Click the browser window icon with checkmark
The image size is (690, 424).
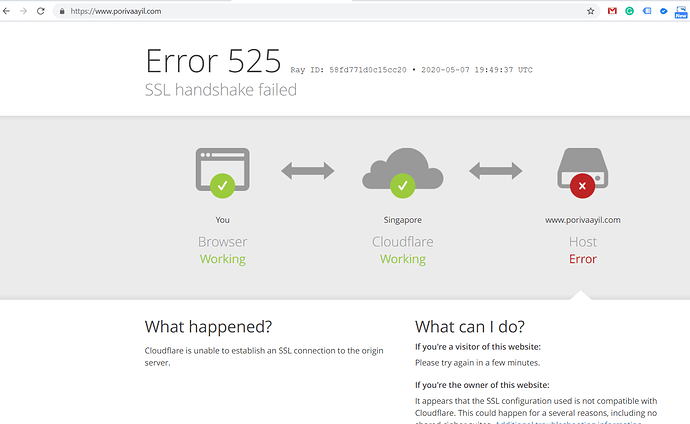pos(223,172)
